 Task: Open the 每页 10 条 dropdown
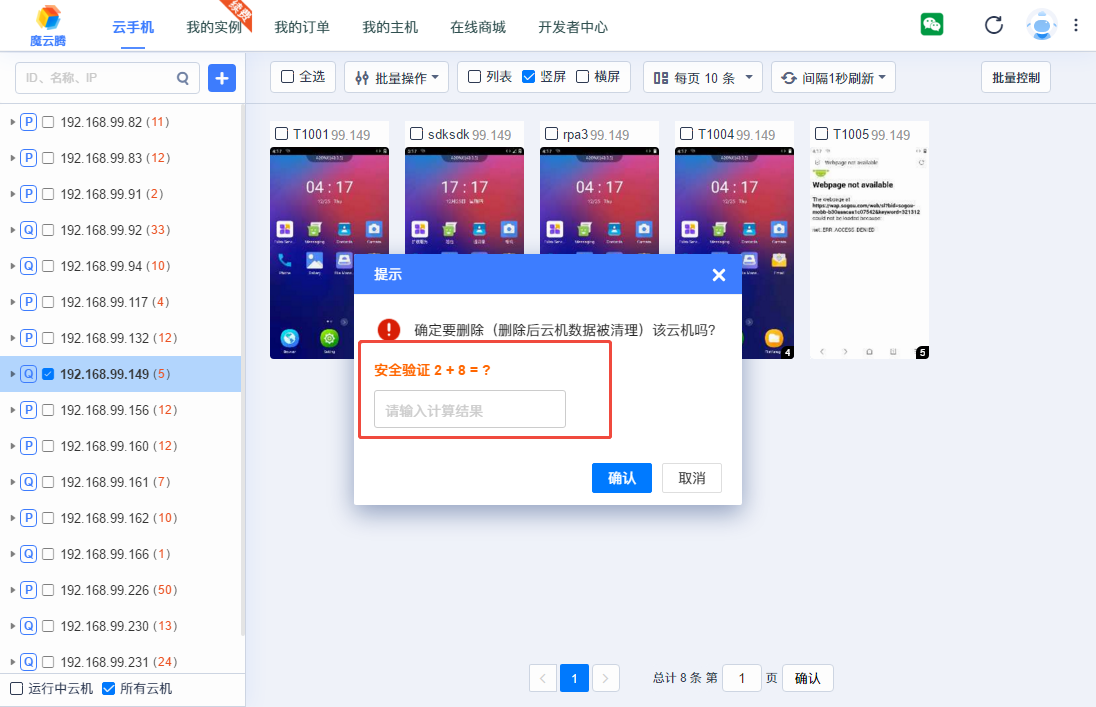tap(703, 77)
